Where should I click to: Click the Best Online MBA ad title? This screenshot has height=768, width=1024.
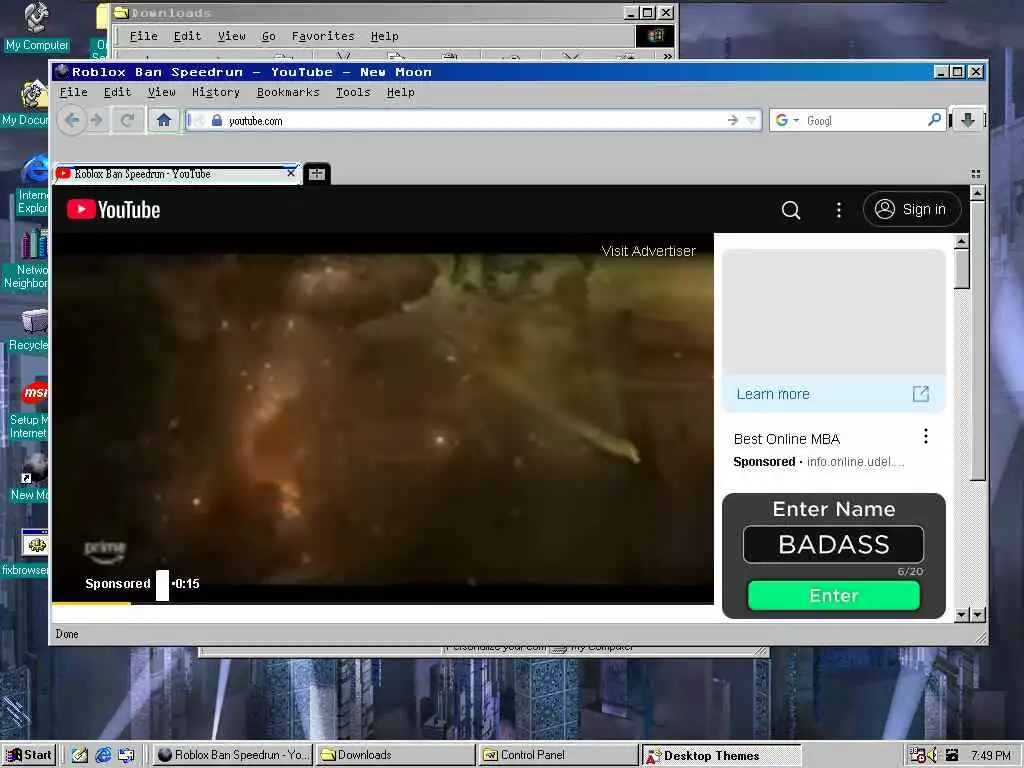pyautogui.click(x=786, y=439)
